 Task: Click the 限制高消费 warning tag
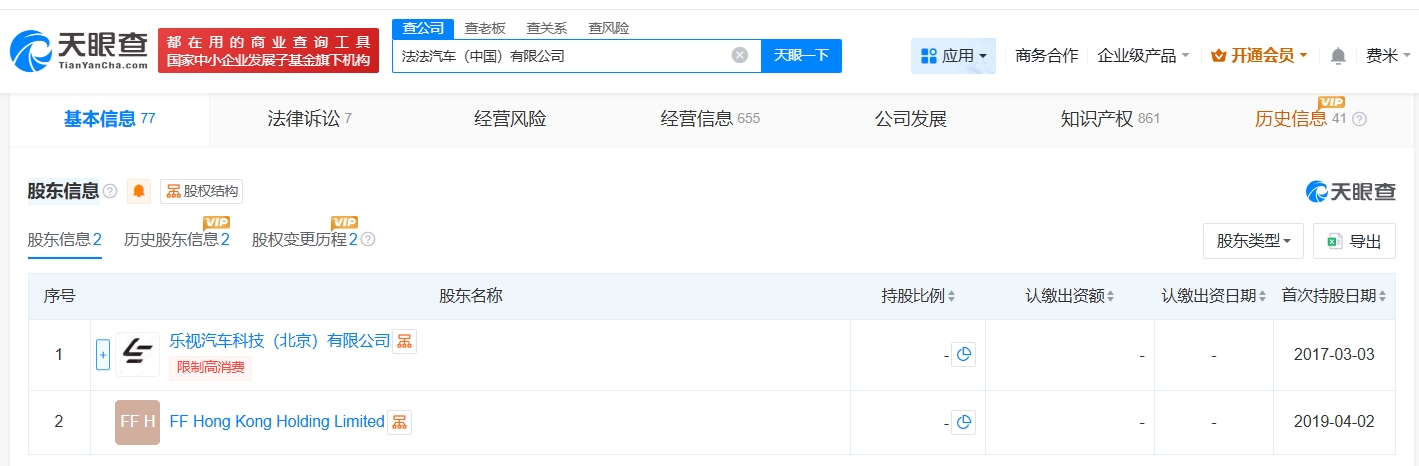point(210,367)
